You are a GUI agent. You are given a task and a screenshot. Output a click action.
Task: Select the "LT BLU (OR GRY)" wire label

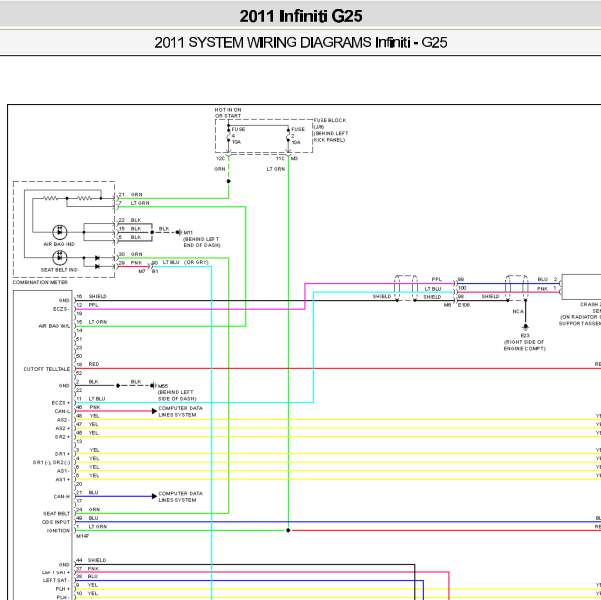[186, 262]
